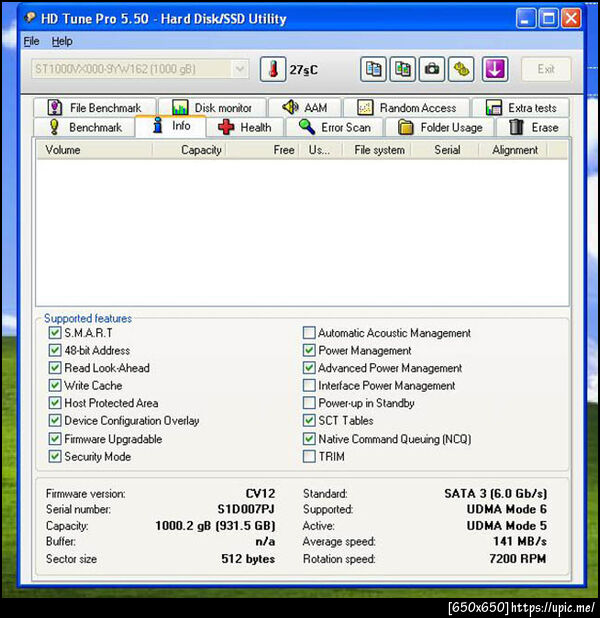The height and width of the screenshot is (618, 600).
Task: Switch to the Health tab
Action: pos(245,127)
